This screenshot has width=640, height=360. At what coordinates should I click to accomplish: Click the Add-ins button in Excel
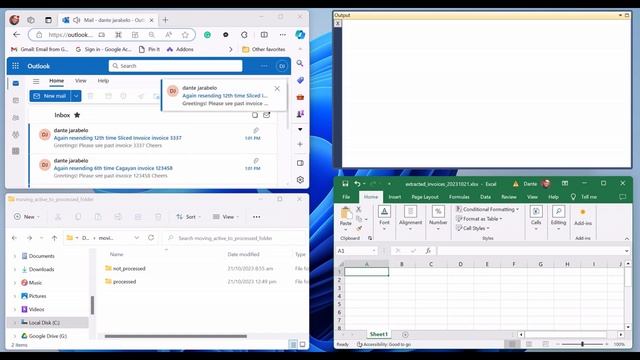[x=583, y=217]
